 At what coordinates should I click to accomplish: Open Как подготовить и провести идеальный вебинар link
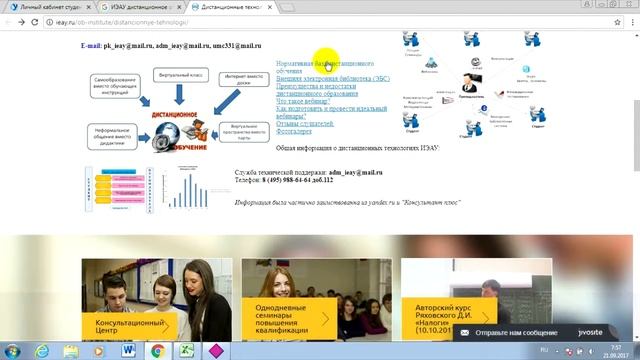331,112
